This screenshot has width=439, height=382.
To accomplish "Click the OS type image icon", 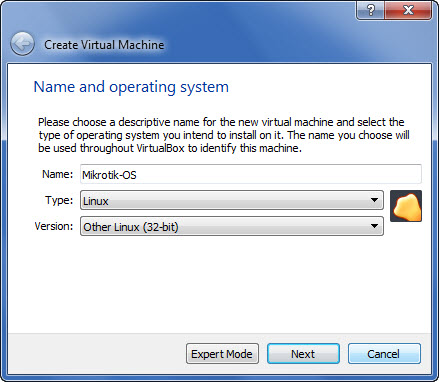I will (x=406, y=206).
